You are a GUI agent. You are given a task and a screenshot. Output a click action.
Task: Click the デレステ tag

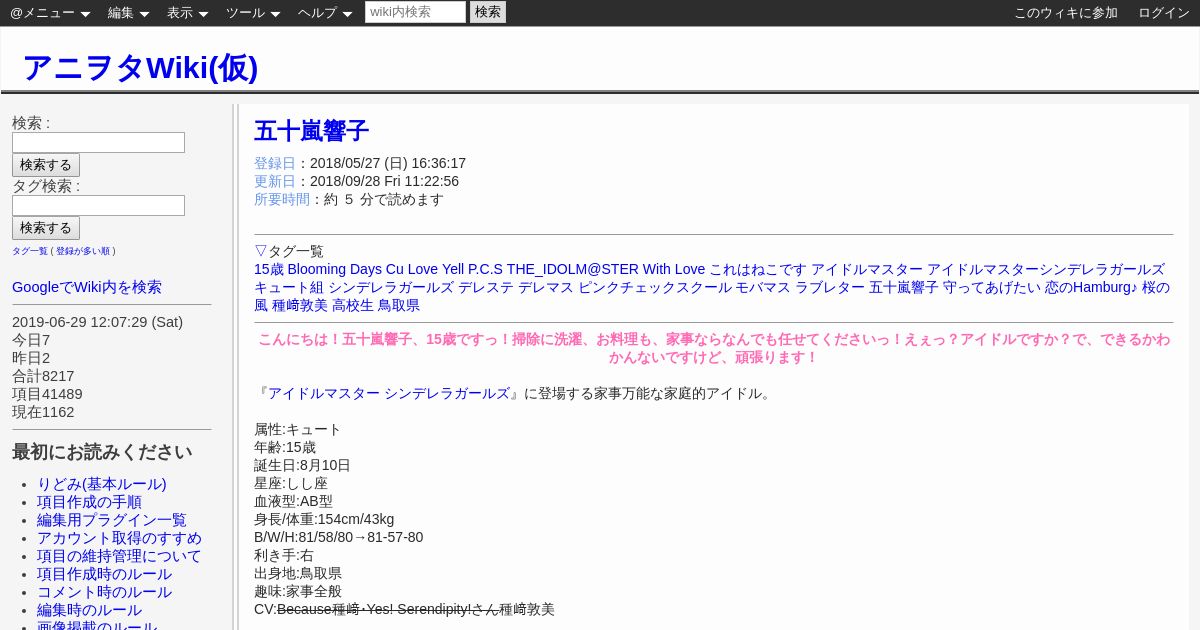[486, 287]
